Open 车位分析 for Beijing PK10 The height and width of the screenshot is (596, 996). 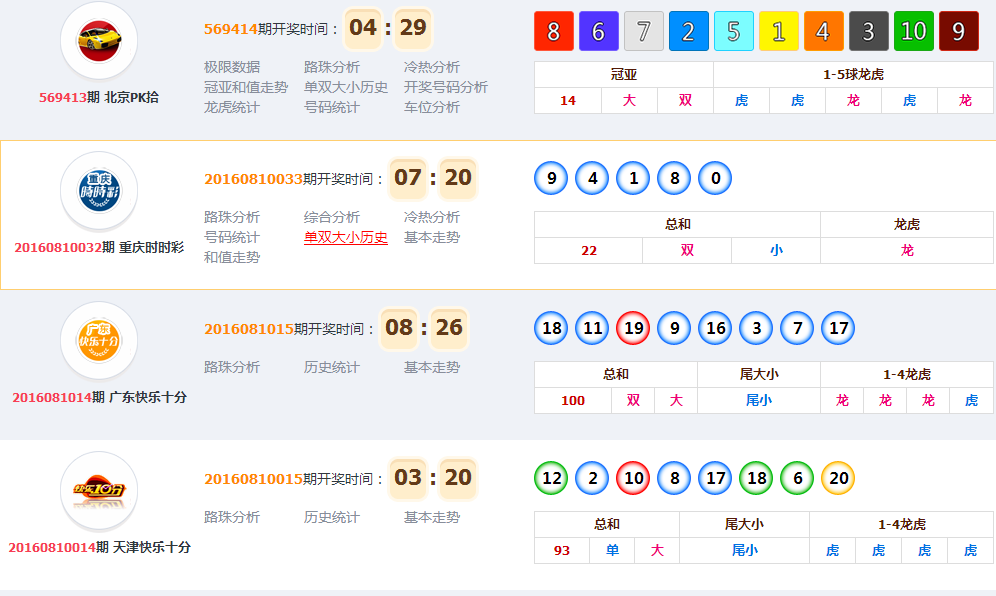click(431, 107)
